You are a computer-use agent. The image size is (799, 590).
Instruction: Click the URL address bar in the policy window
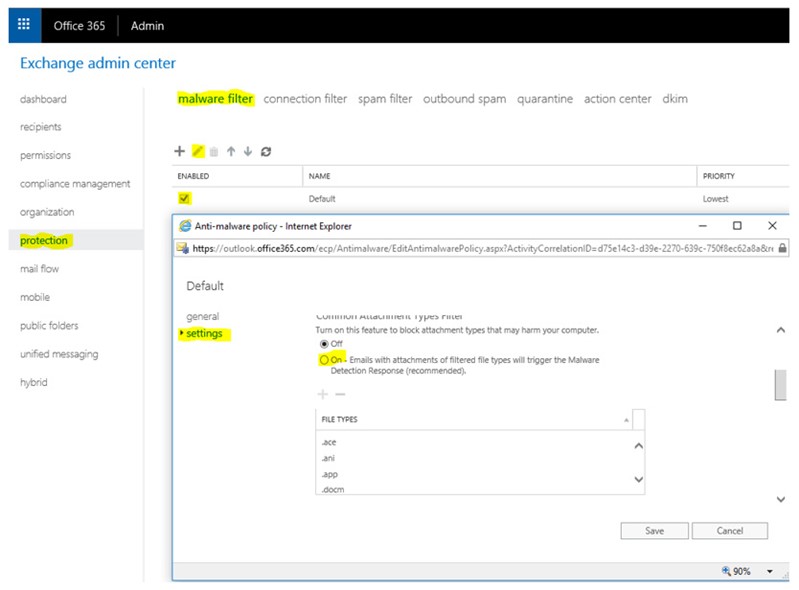point(480,248)
